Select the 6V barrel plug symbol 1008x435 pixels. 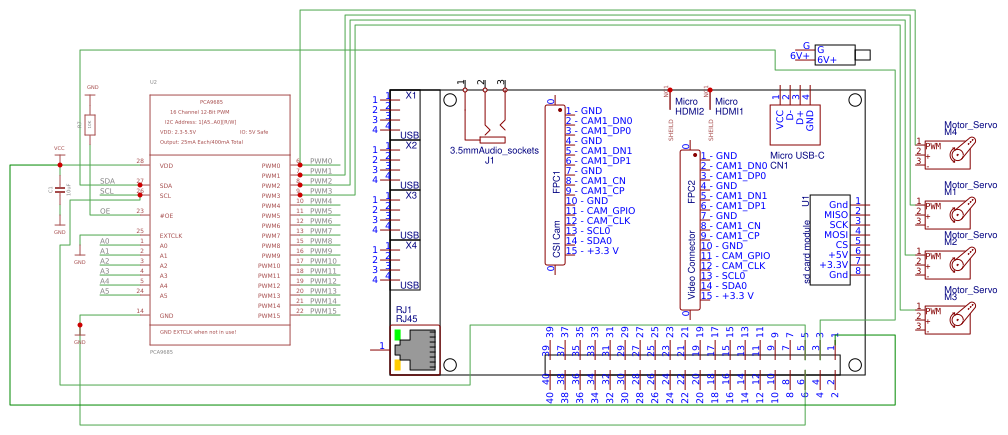point(842,55)
